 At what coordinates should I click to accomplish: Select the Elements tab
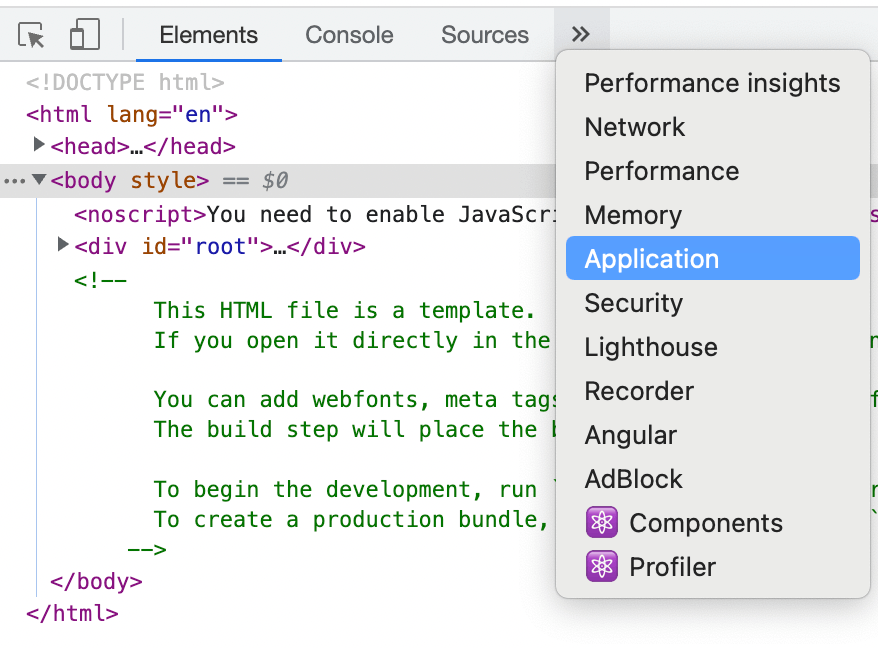pyautogui.click(x=208, y=35)
